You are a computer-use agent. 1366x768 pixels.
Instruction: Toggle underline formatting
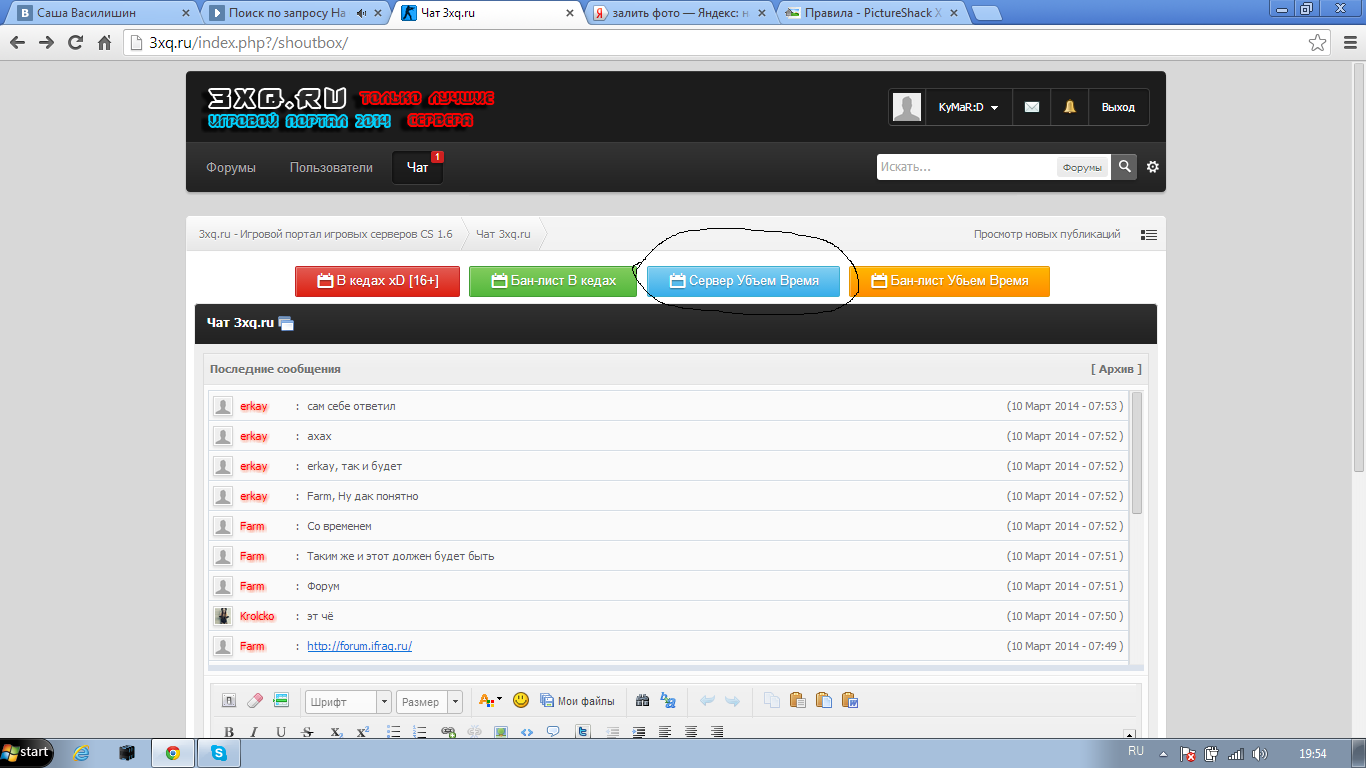pyautogui.click(x=281, y=732)
